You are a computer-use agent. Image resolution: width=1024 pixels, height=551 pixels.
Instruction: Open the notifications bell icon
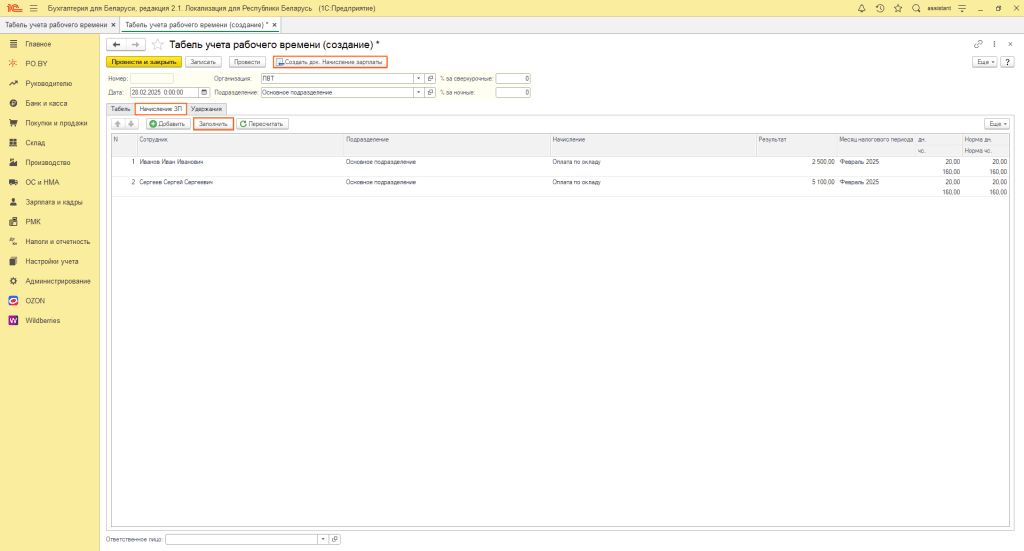click(861, 8)
